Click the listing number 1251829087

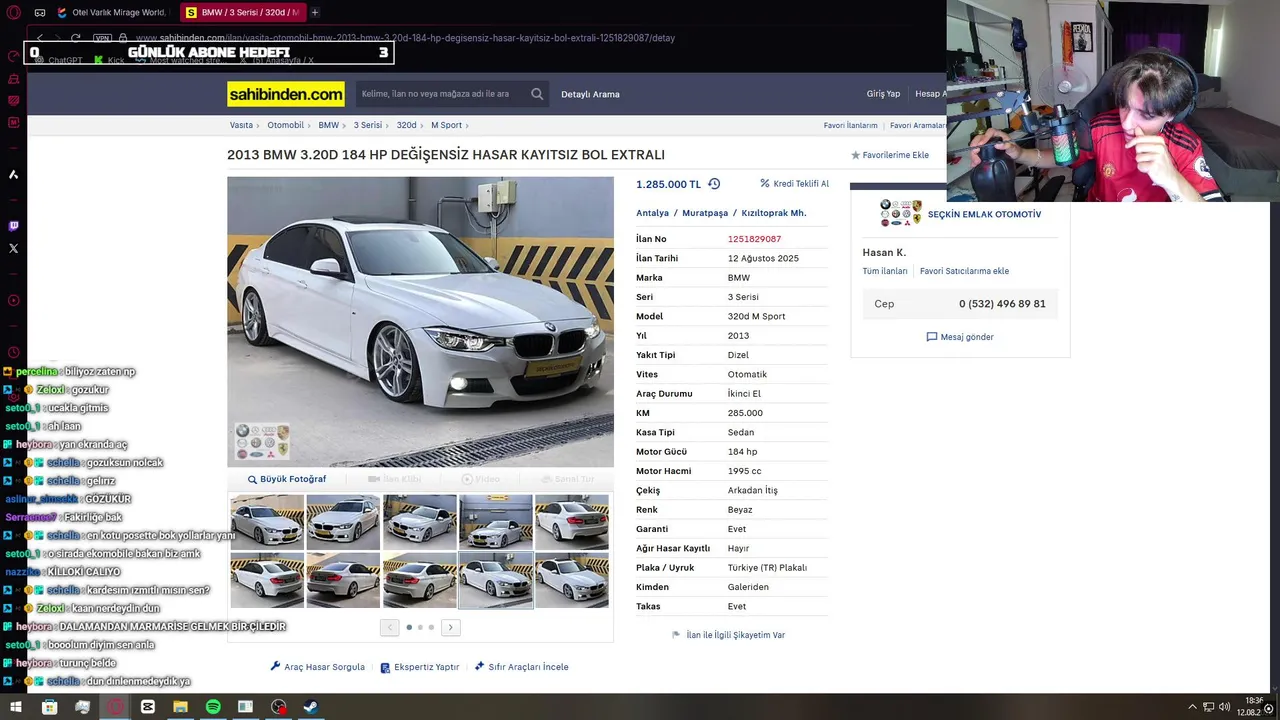click(754, 239)
